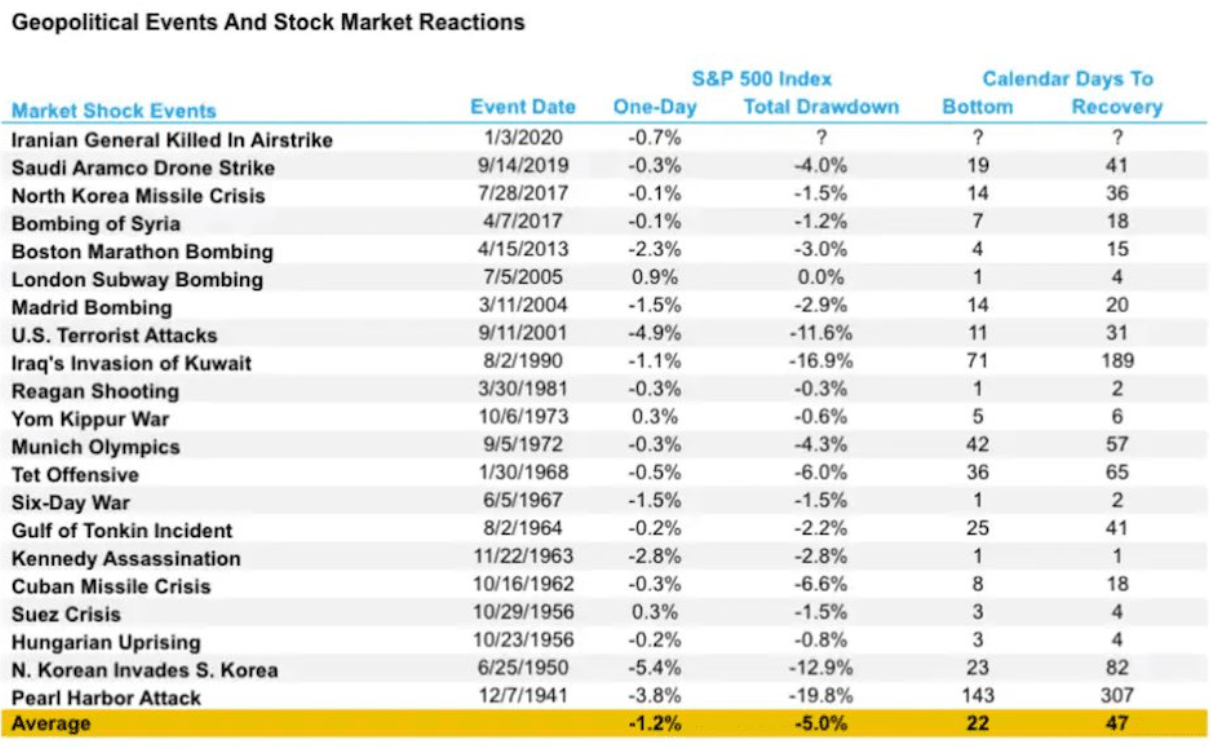Click the 307 days to recovery value
The height and width of the screenshot is (749, 1211).
1117,697
